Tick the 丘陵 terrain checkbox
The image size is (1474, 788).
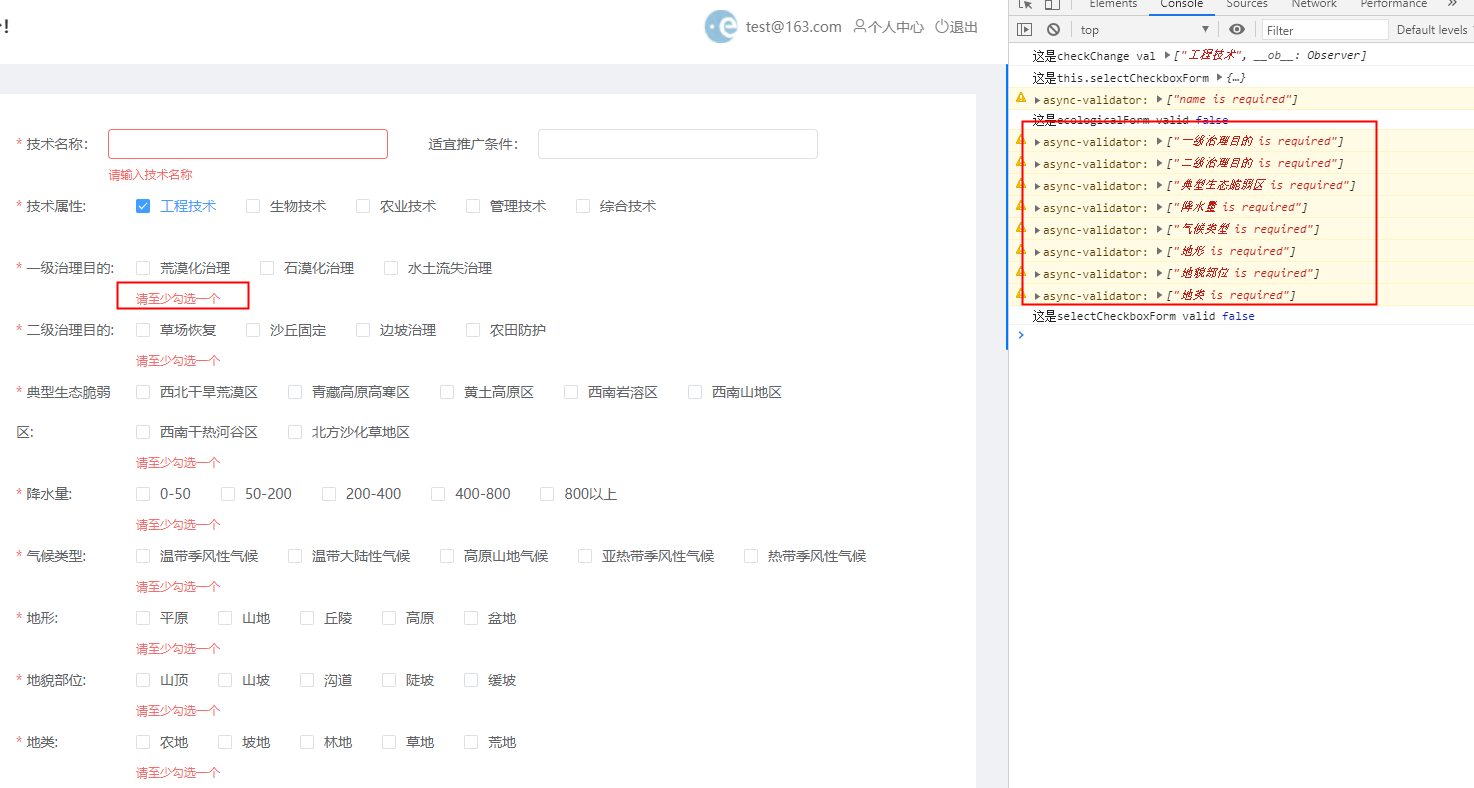point(307,618)
